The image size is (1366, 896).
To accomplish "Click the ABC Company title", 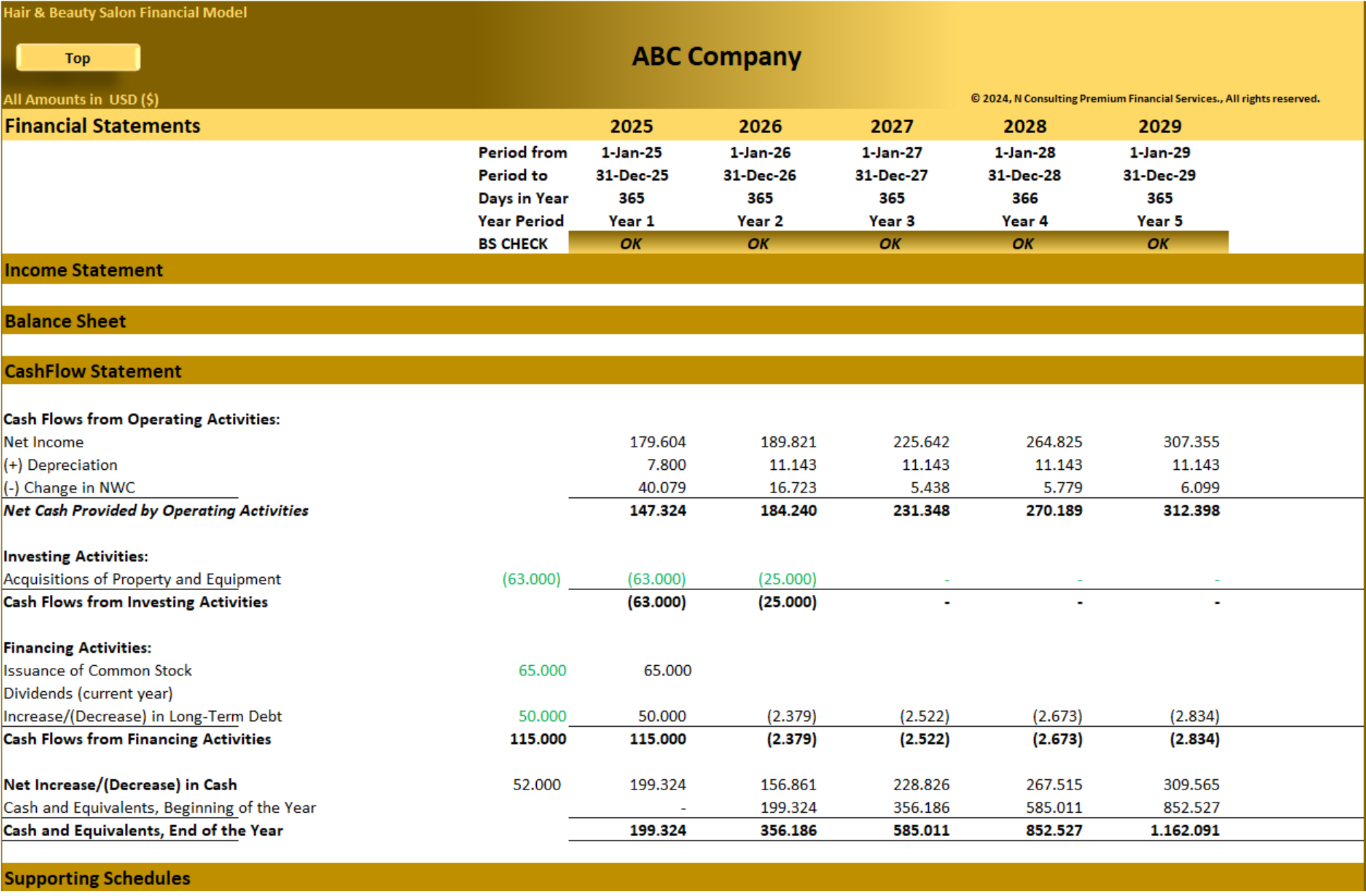I will [x=716, y=57].
